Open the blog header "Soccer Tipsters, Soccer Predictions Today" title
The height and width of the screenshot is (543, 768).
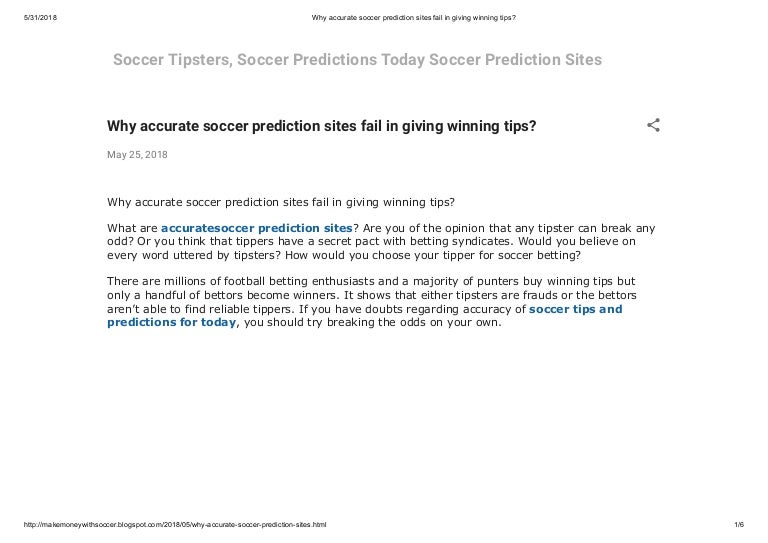pos(357,60)
